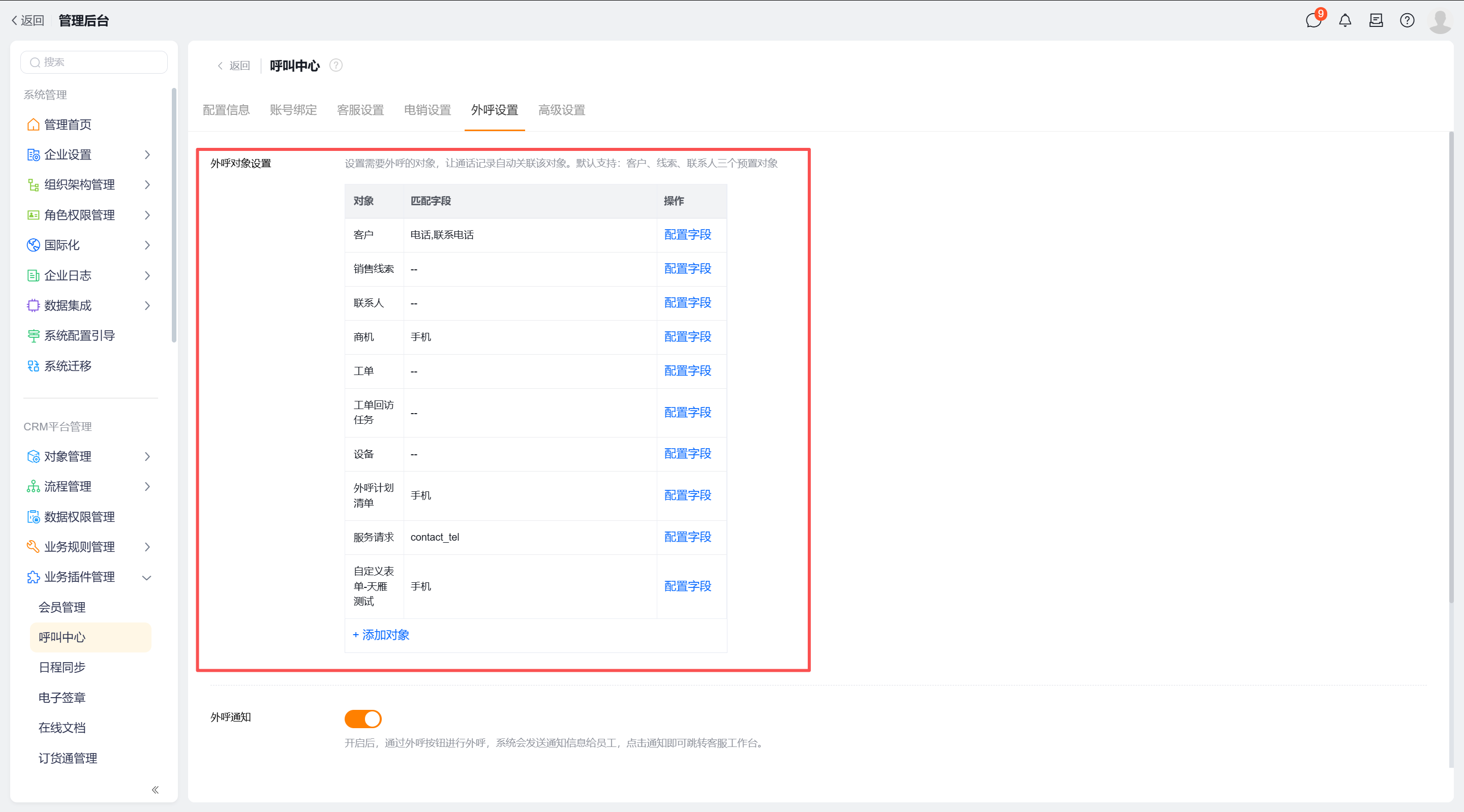Click the 企业设置 icon
1464x812 pixels.
tap(33, 154)
